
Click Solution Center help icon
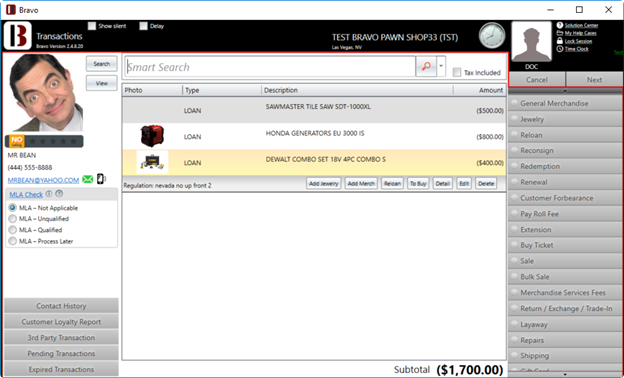(560, 25)
